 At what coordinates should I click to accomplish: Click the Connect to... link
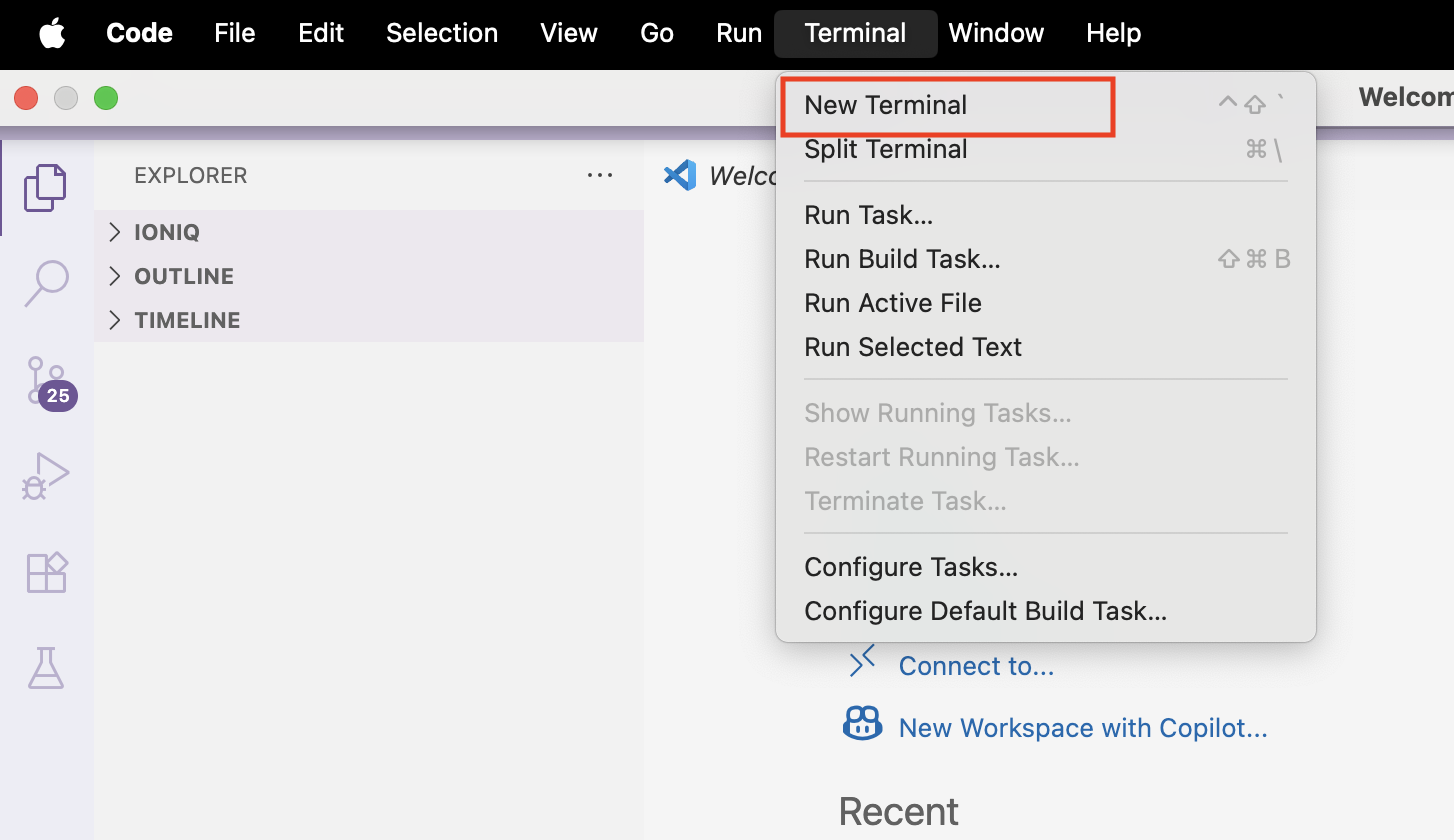pos(976,666)
